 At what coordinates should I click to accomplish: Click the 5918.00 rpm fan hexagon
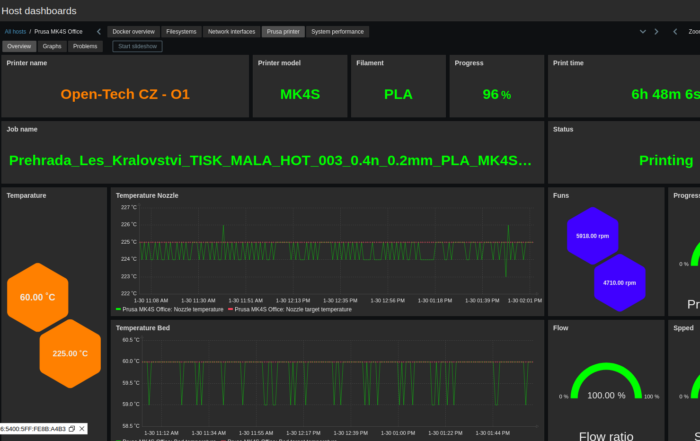pos(592,236)
